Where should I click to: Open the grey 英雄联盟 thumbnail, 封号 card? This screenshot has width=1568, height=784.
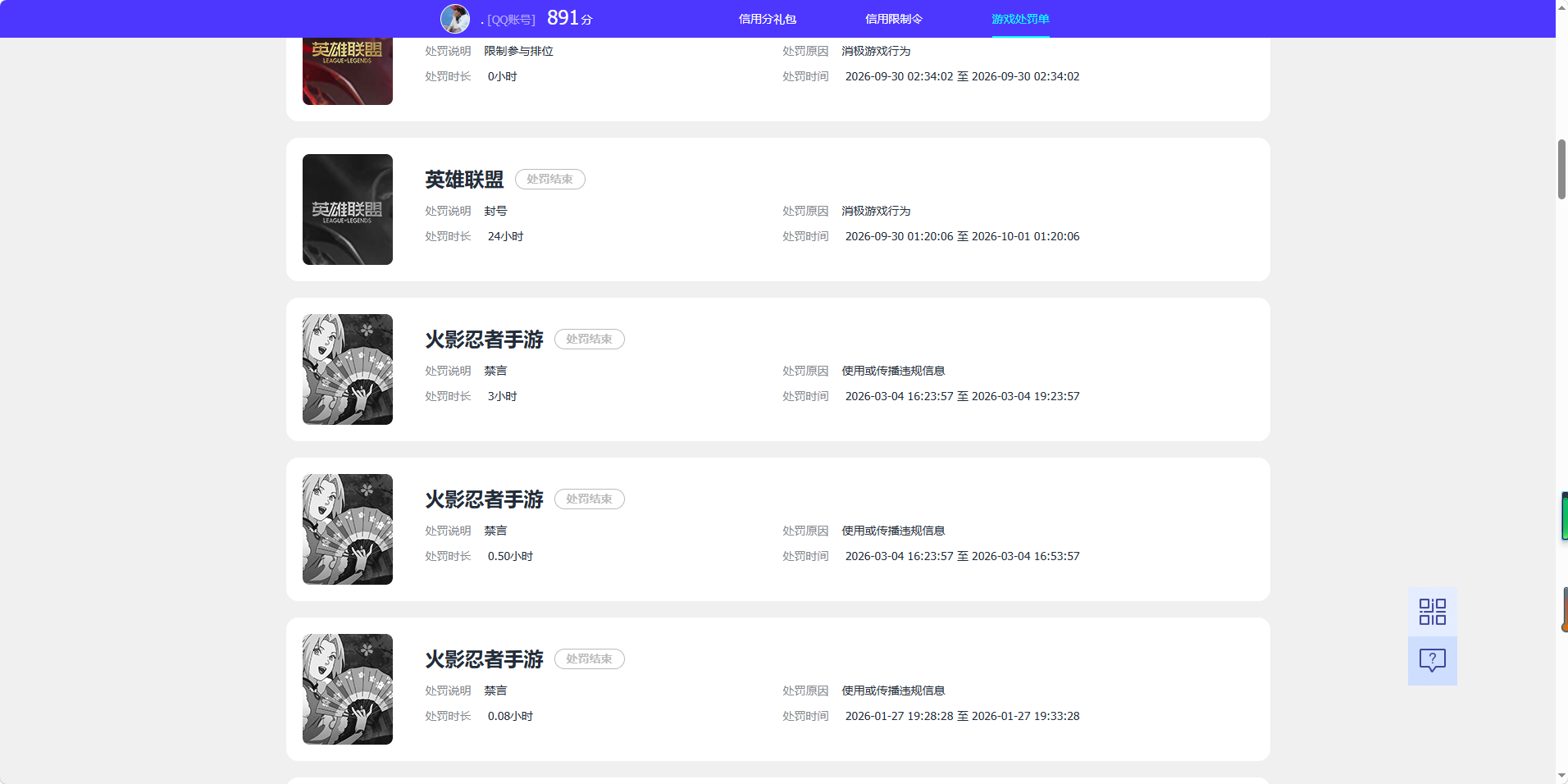[348, 209]
